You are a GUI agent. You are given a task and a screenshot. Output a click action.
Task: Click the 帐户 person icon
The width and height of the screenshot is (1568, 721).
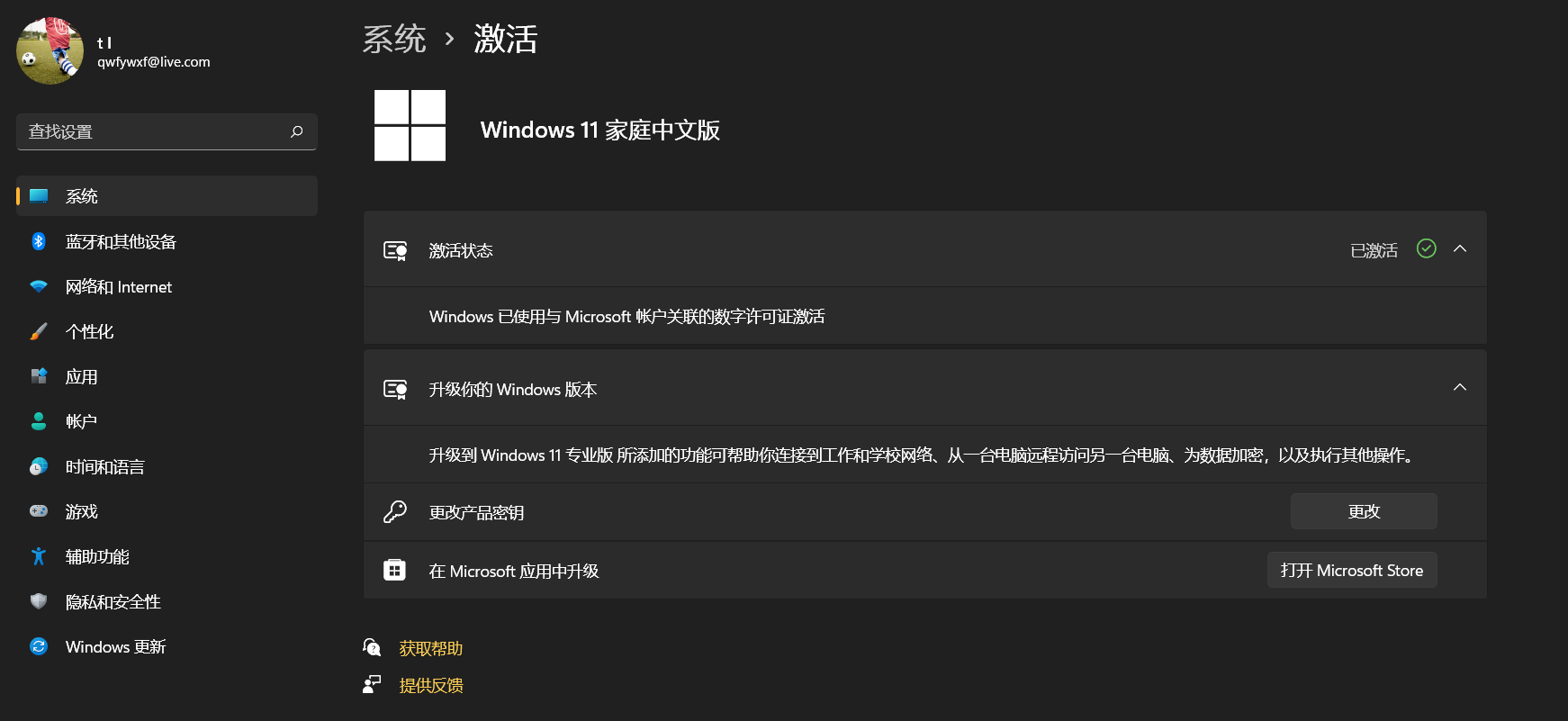[39, 421]
